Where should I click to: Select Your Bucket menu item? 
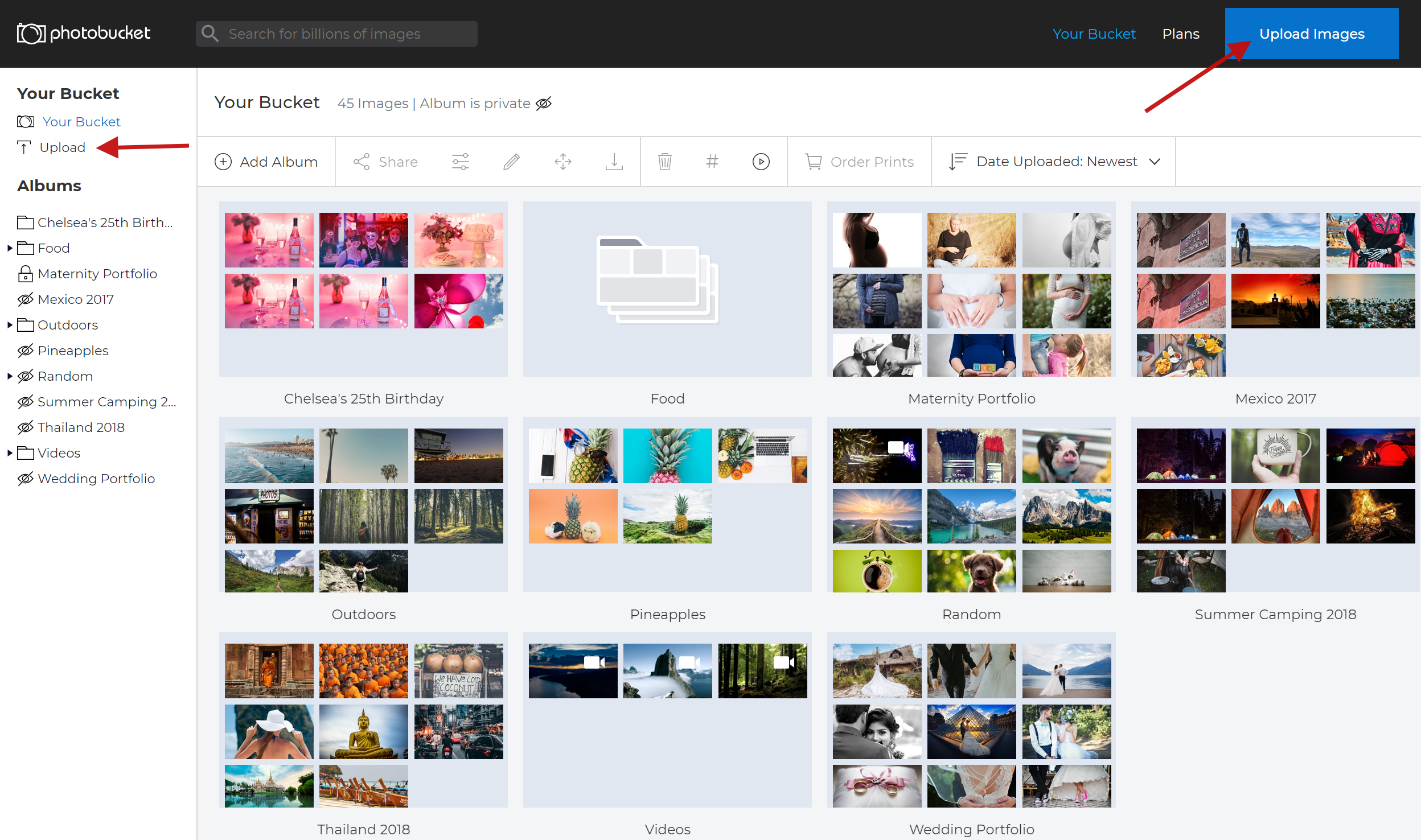coord(79,121)
